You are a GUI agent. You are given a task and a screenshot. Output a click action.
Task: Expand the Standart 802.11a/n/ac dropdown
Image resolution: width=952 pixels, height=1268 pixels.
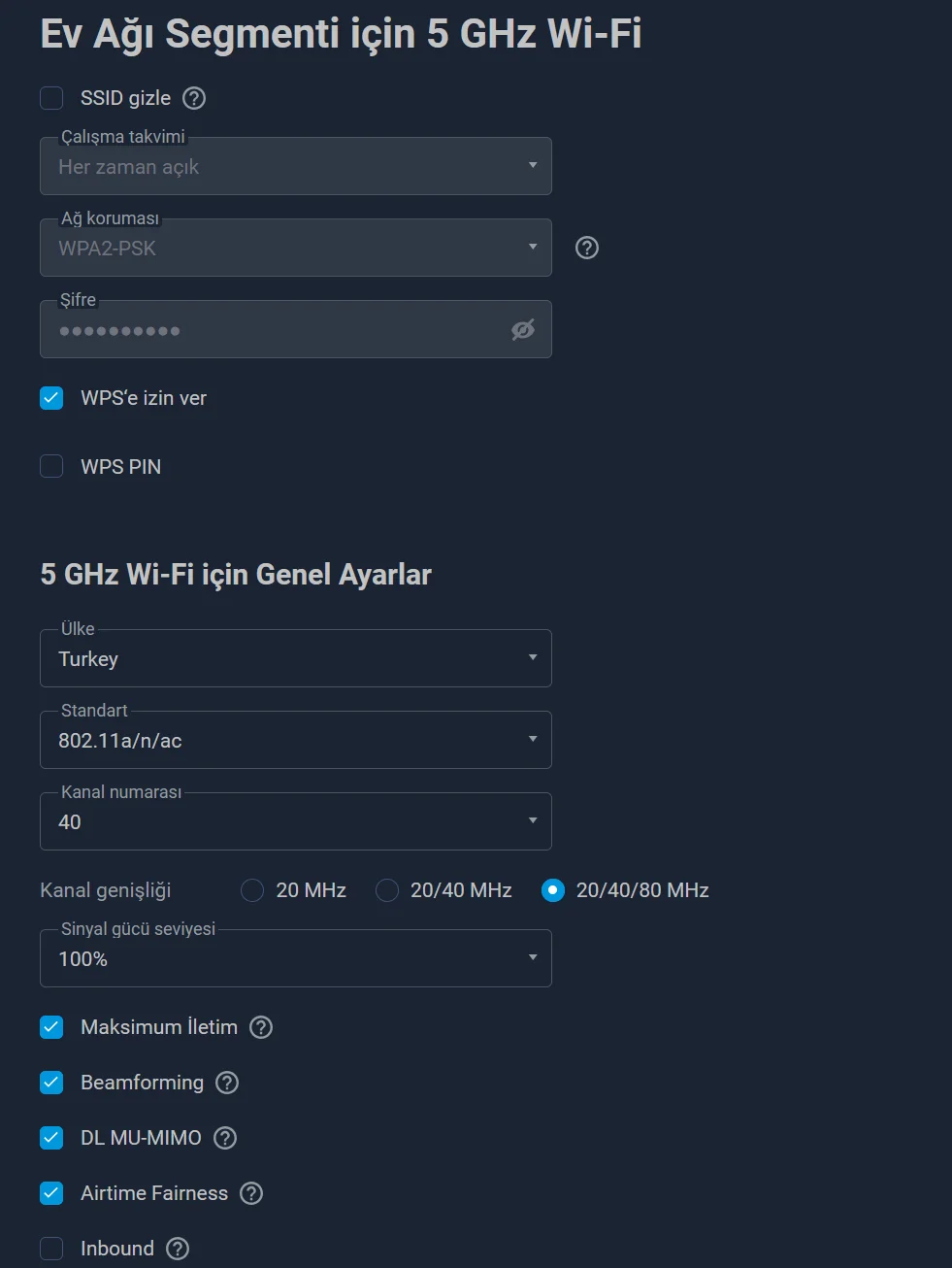pyautogui.click(x=295, y=740)
